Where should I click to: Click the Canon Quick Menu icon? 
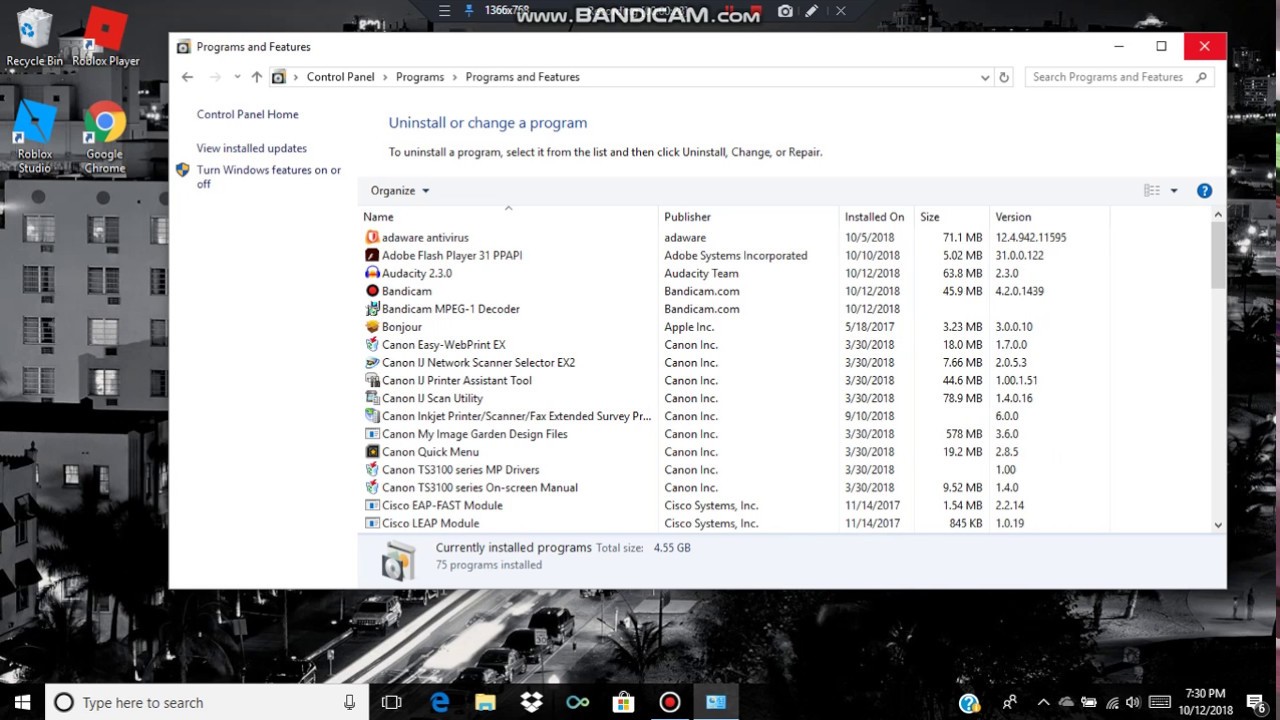[x=372, y=452]
